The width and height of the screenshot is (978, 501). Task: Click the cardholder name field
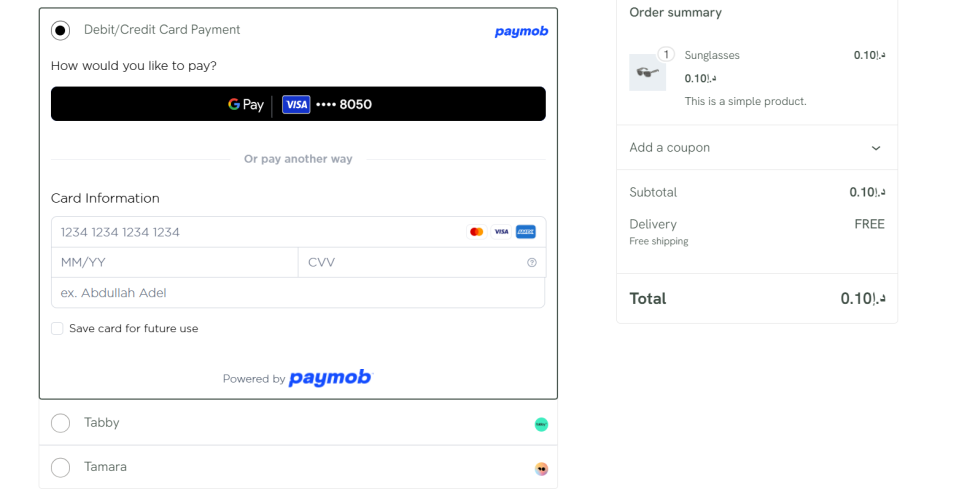click(x=298, y=293)
